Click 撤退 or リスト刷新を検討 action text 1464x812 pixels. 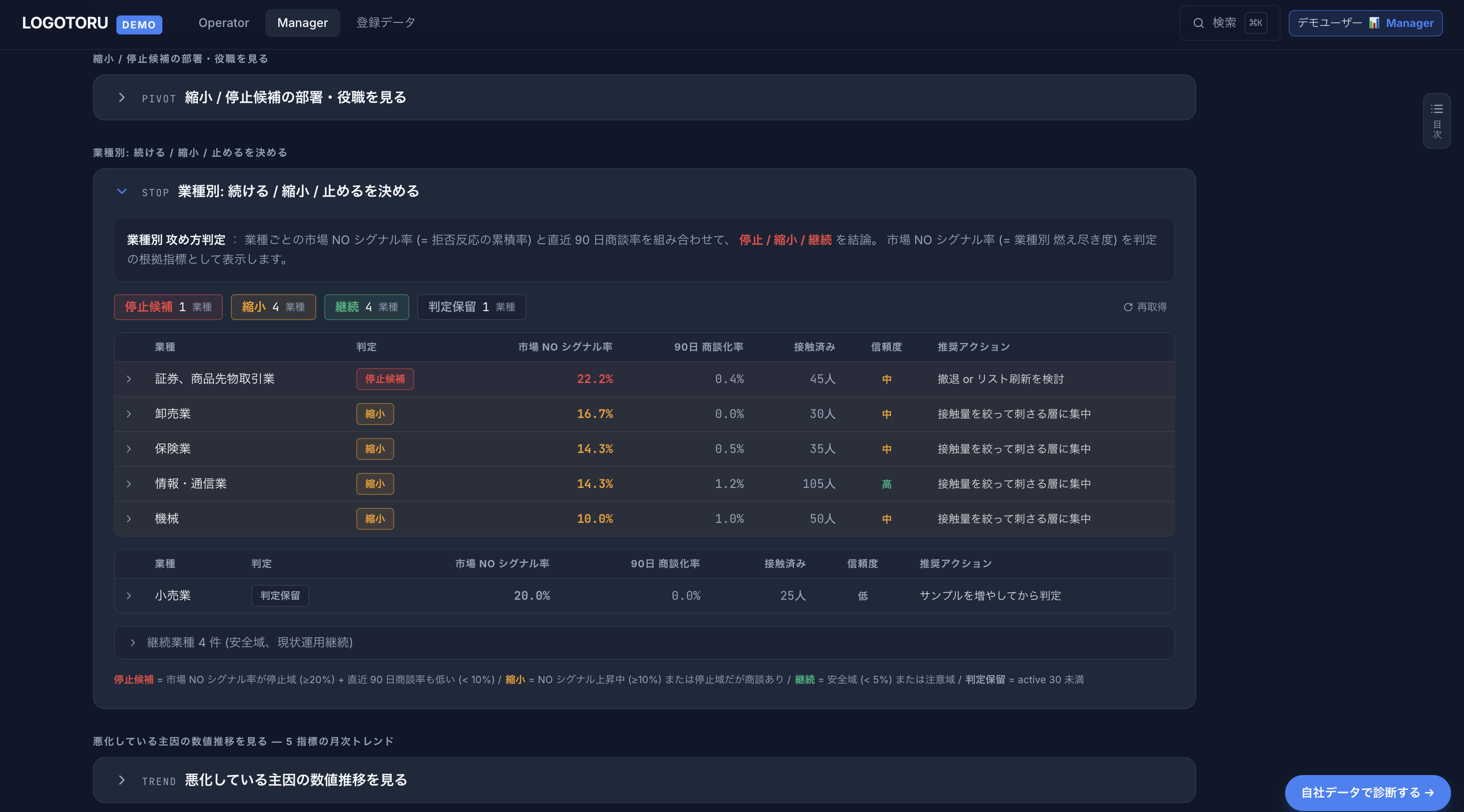[x=1001, y=379]
